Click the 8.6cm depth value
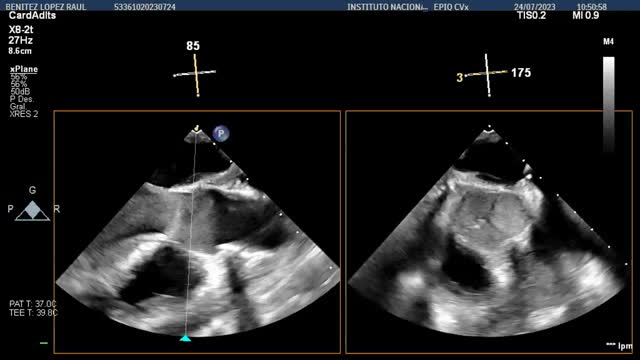The width and height of the screenshot is (640, 360). [20, 51]
